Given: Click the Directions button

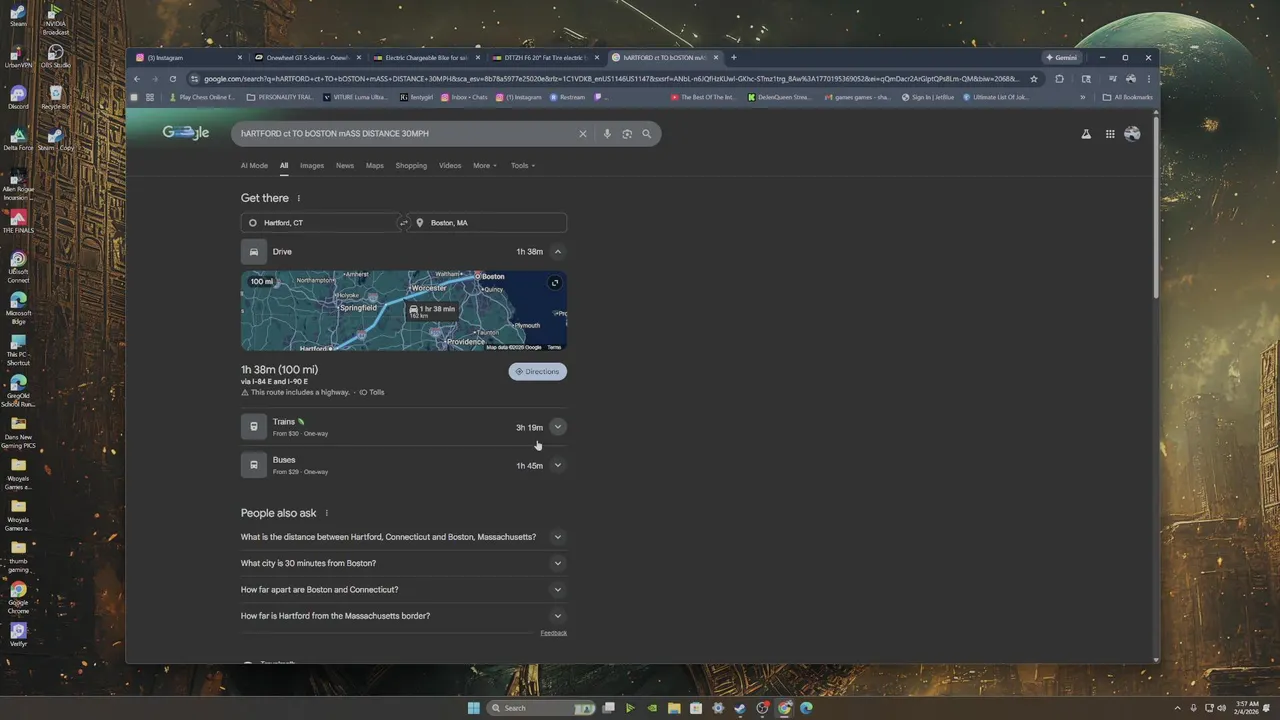Looking at the screenshot, I should coord(538,372).
